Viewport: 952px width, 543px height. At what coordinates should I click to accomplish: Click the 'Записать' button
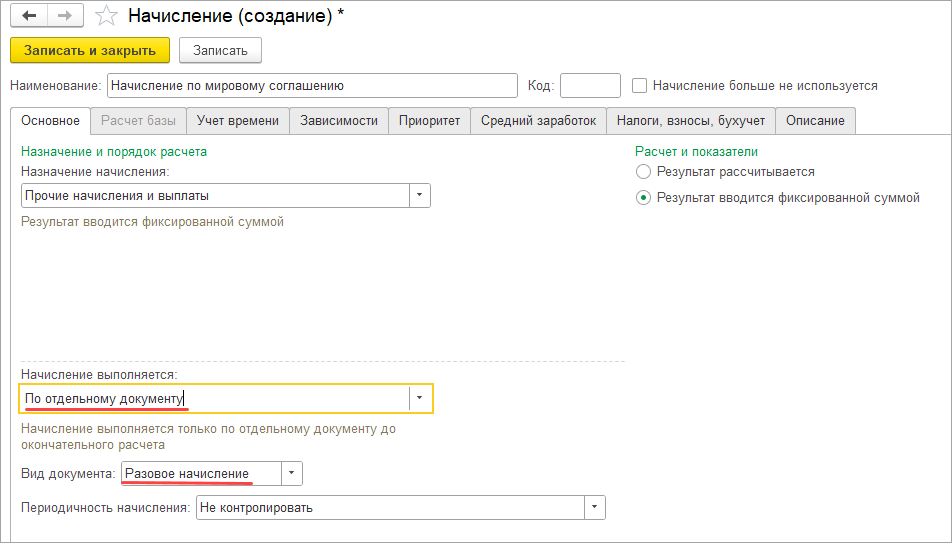pyautogui.click(x=220, y=50)
